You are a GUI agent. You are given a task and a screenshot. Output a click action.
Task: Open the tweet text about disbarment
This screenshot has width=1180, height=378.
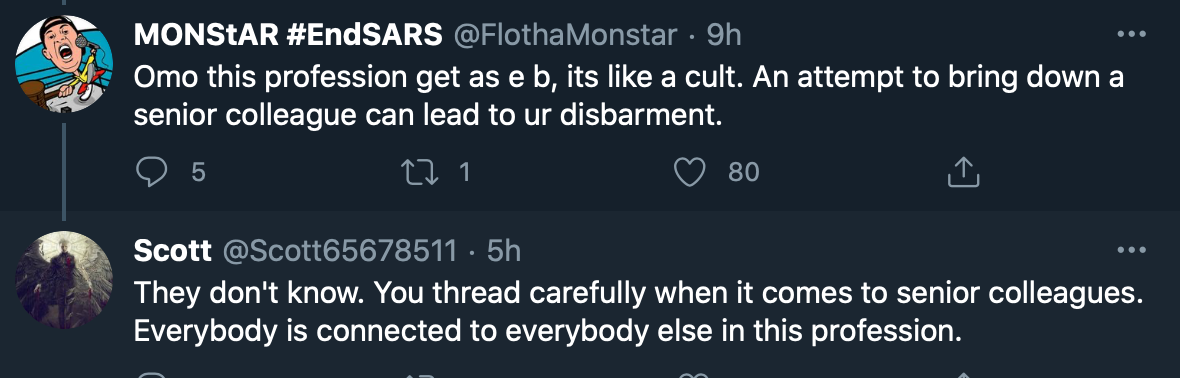pos(628,96)
